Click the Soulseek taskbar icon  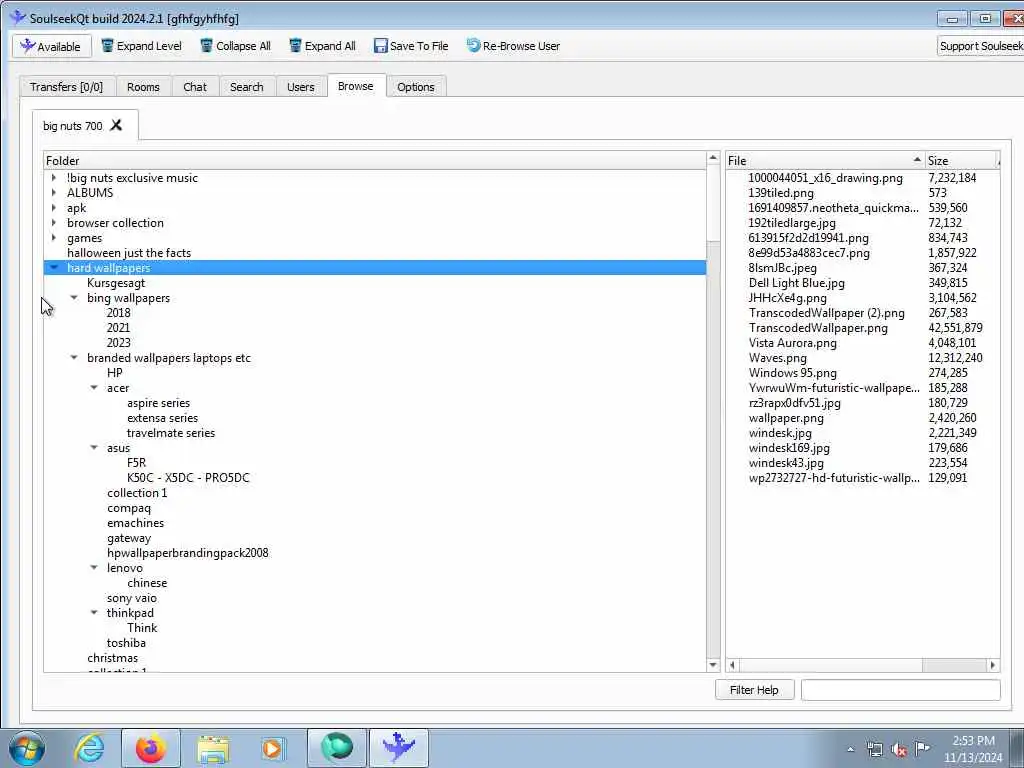[398, 748]
